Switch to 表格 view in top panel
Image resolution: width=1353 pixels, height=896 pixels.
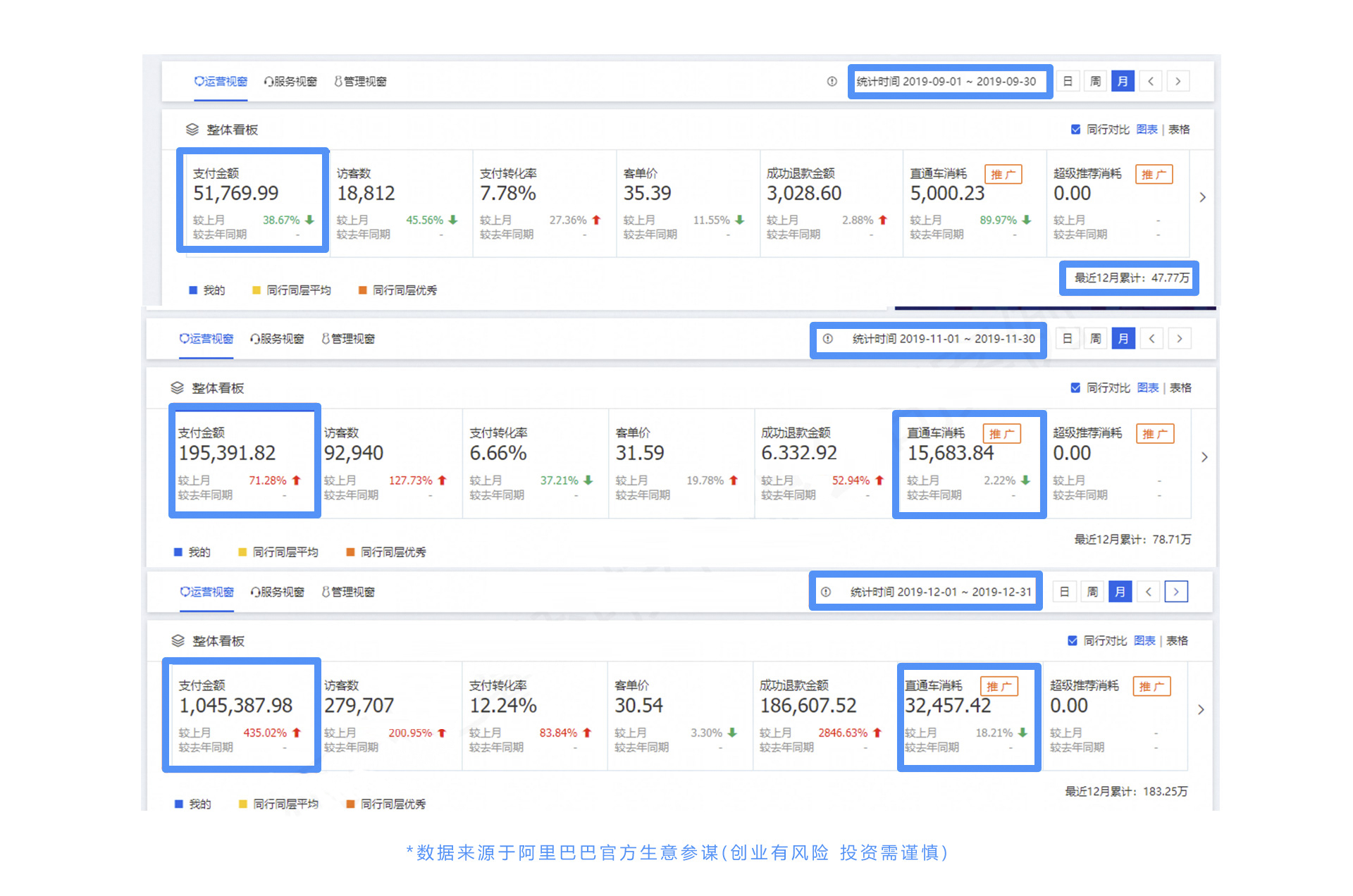(x=1179, y=130)
